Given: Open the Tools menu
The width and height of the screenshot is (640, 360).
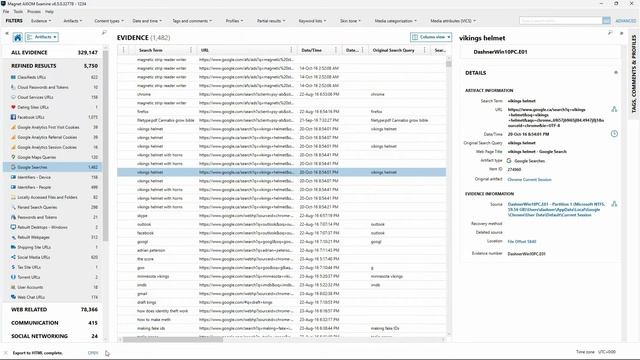Looking at the screenshot, I should coord(18,12).
